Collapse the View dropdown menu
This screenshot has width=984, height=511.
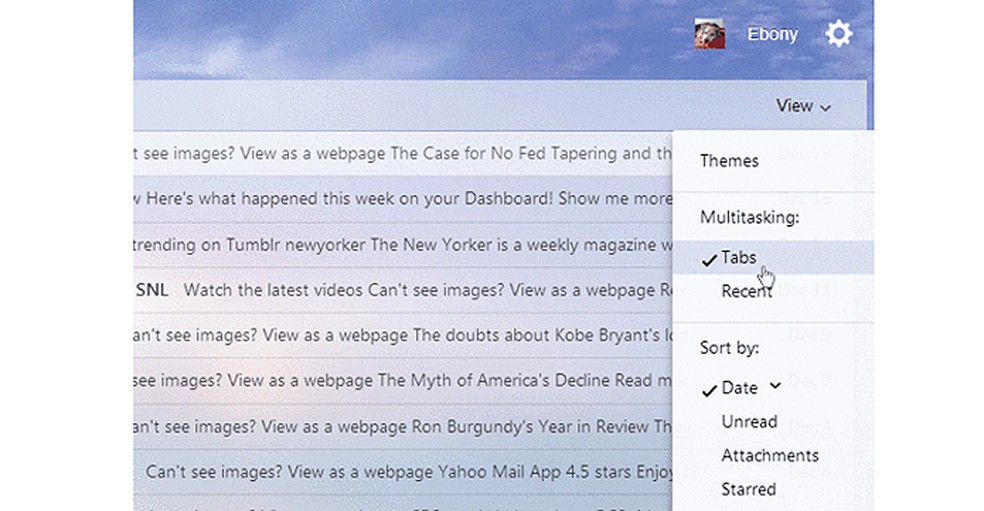[x=803, y=106]
